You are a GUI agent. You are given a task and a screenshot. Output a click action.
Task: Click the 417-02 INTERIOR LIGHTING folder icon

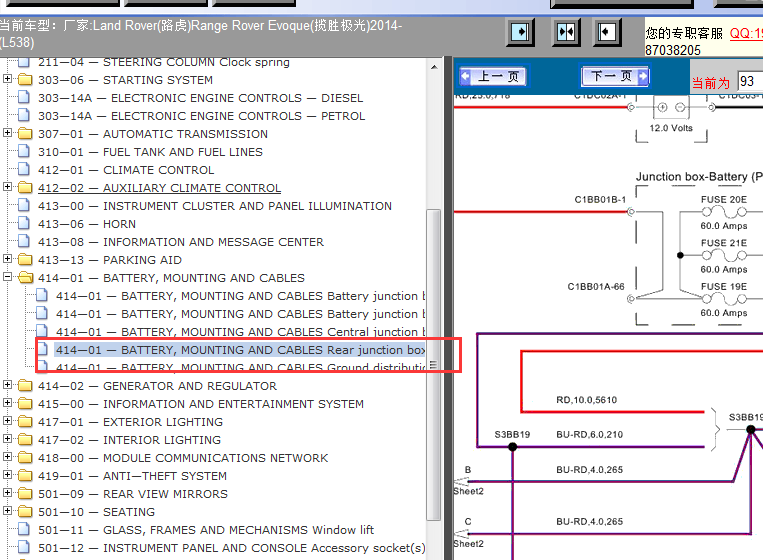tap(25, 440)
